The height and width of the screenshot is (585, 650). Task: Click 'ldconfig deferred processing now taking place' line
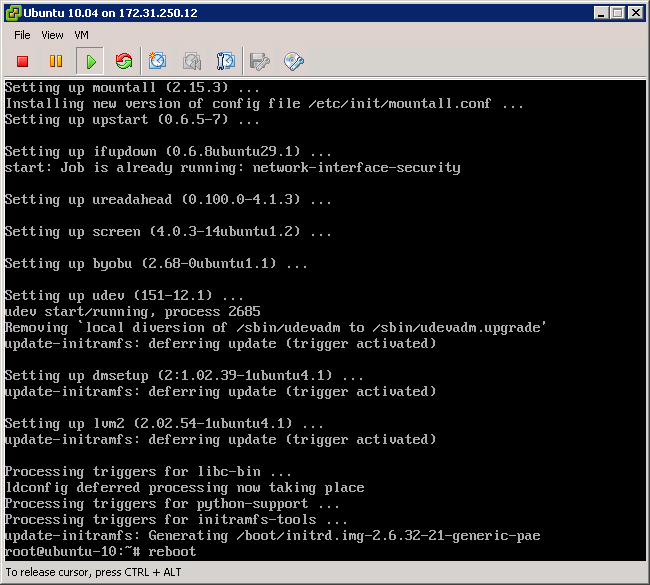pyautogui.click(x=184, y=488)
